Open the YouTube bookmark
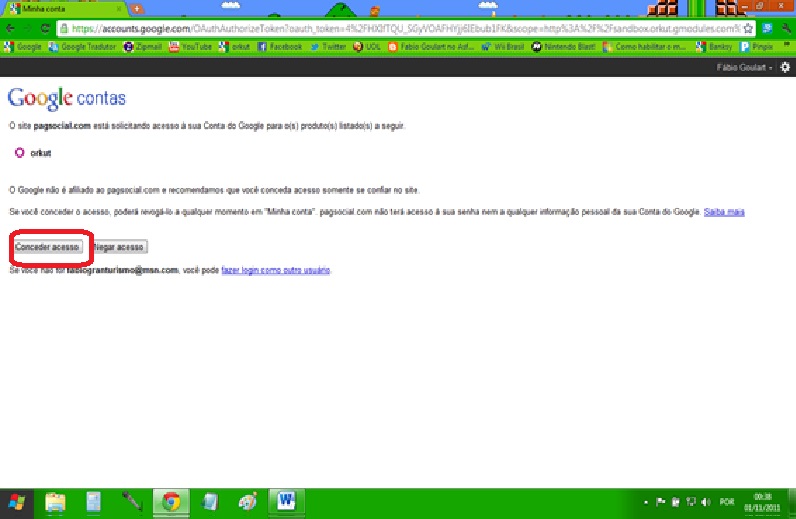Screen dimensions: 796x519 tap(190, 46)
